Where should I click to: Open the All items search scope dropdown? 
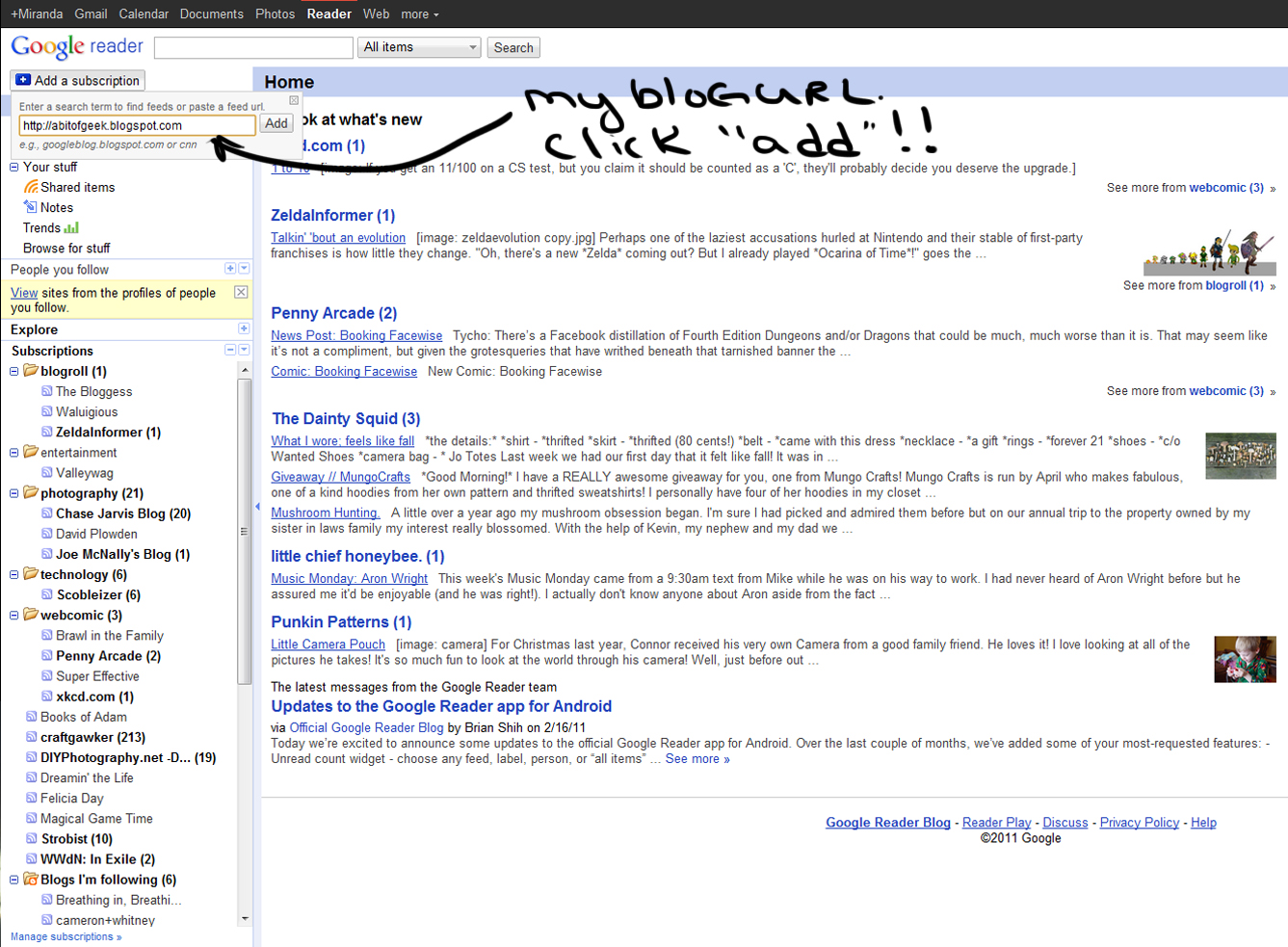point(419,47)
